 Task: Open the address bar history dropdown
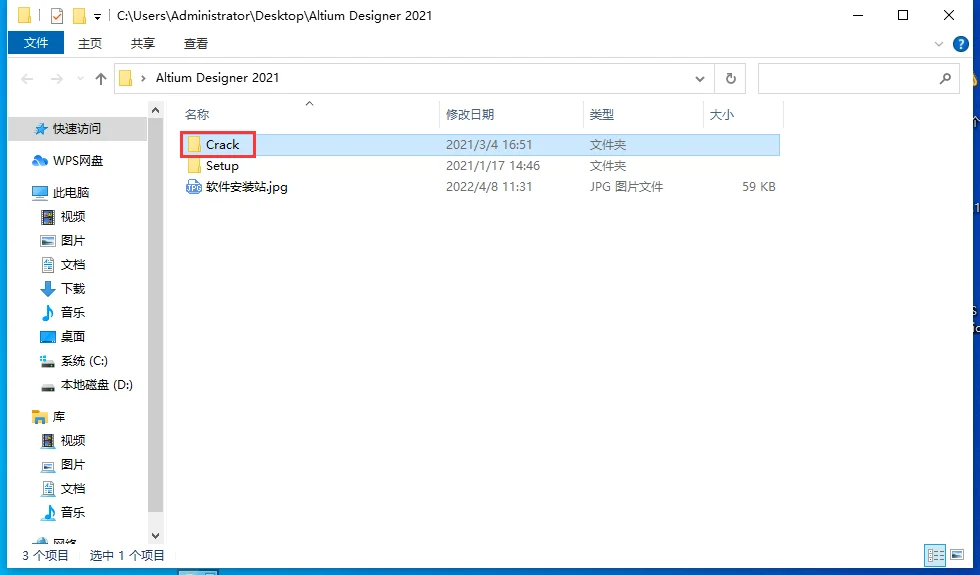[700, 79]
